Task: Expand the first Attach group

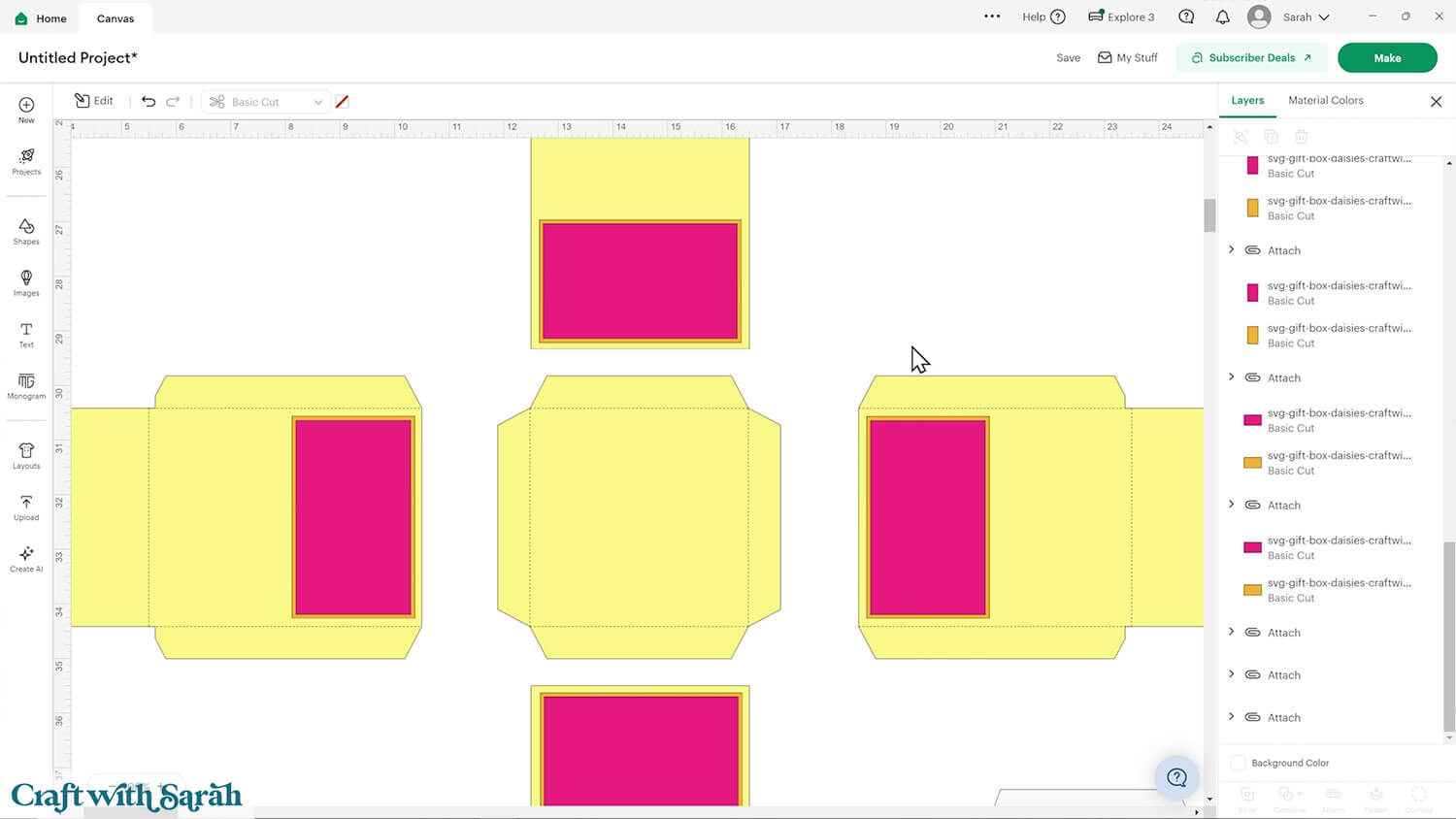Action: (x=1232, y=250)
